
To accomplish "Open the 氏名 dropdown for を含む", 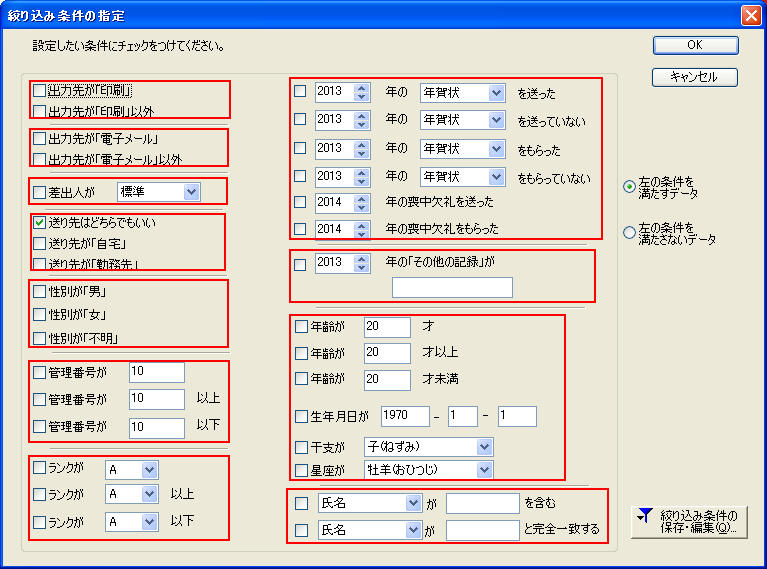I will click(413, 503).
